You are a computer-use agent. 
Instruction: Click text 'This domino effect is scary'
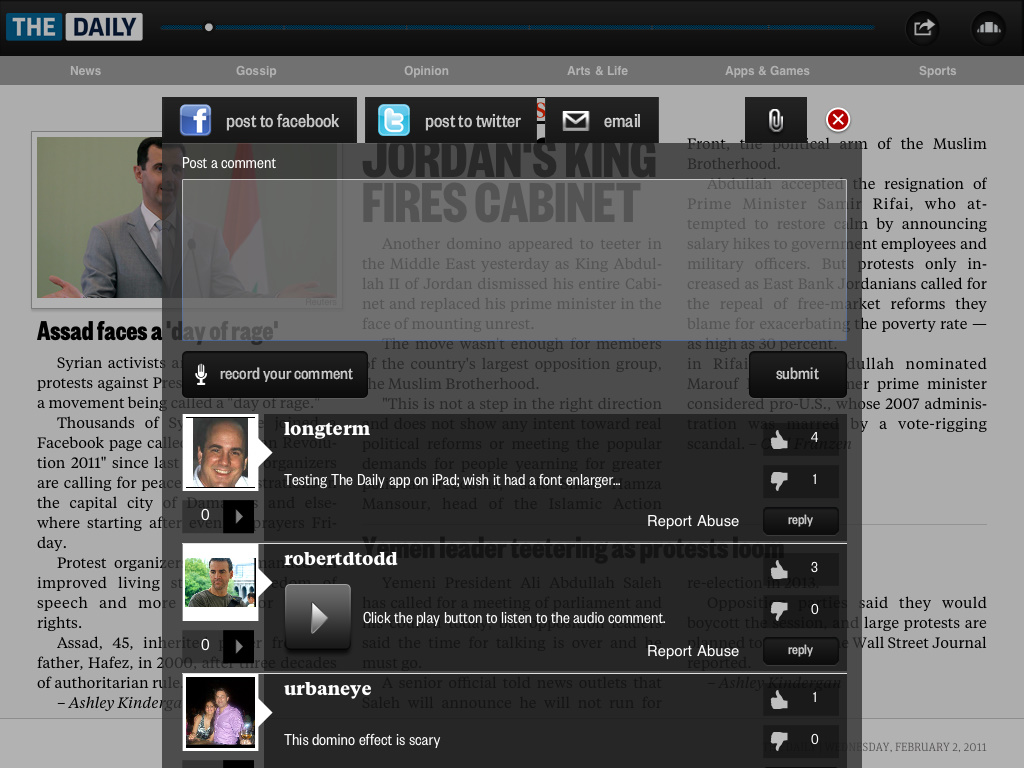(x=362, y=740)
